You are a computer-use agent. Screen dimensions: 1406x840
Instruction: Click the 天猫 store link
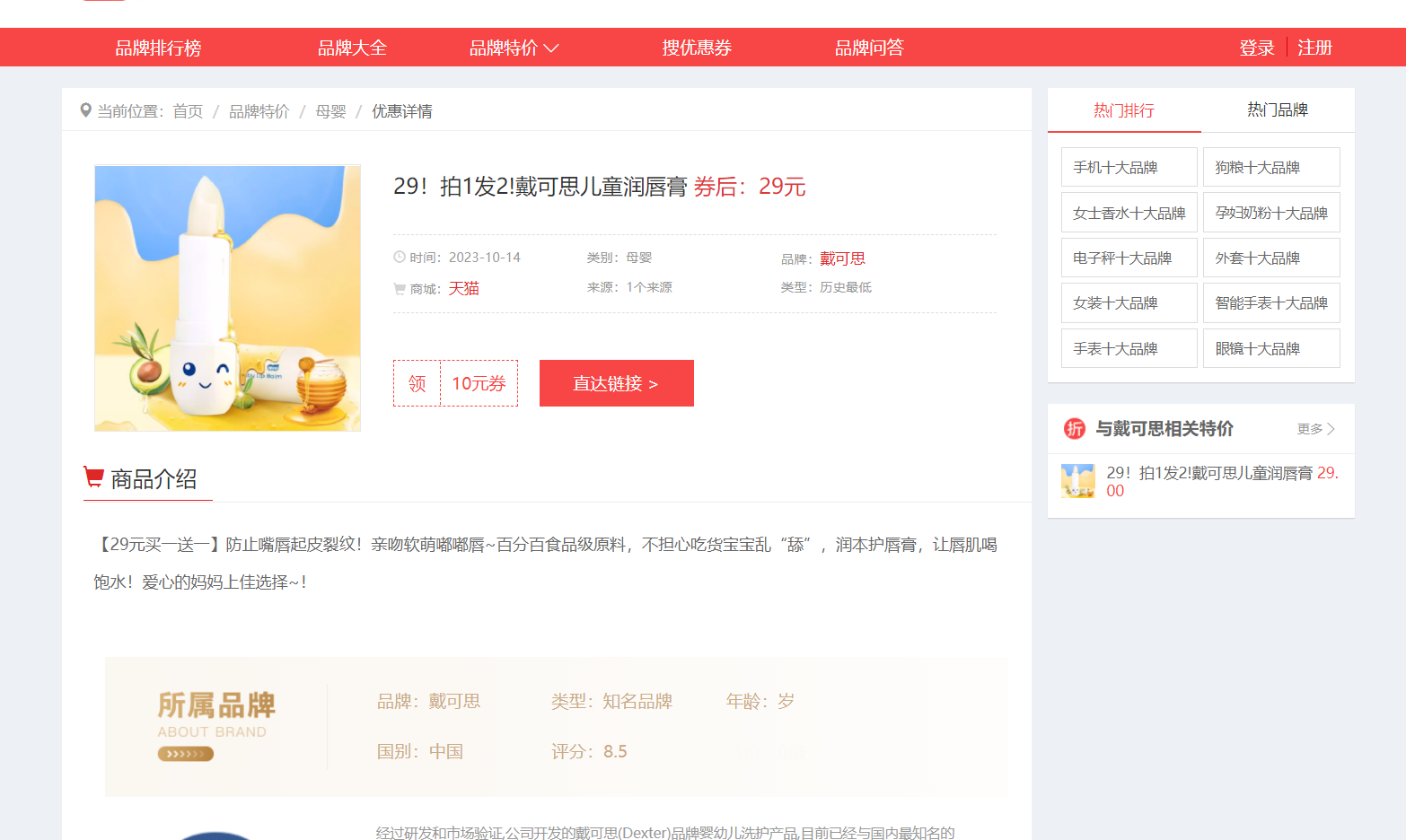463,288
